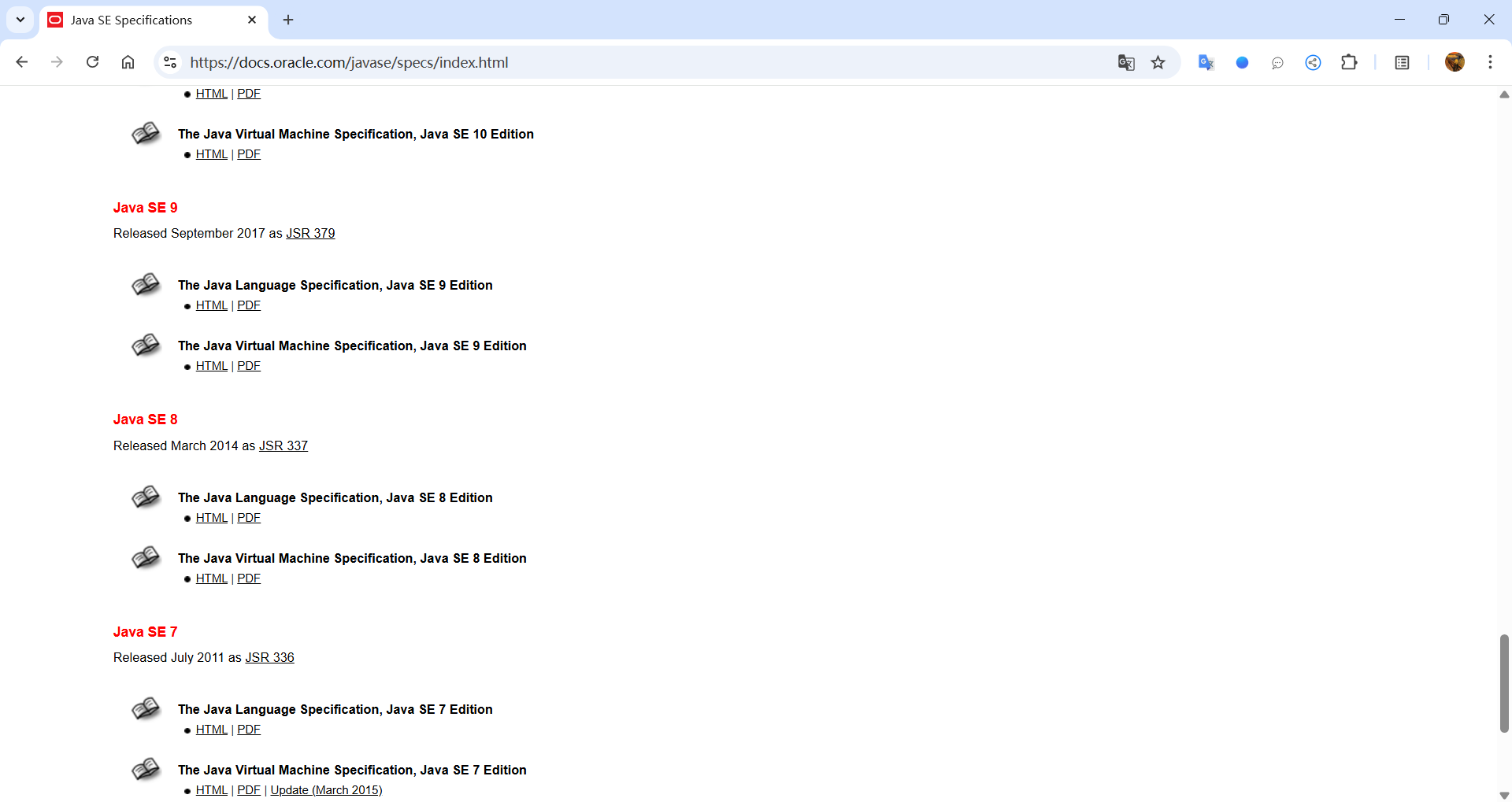The height and width of the screenshot is (802, 1512).
Task: Click the scrollbar down arrow
Action: [1504, 795]
